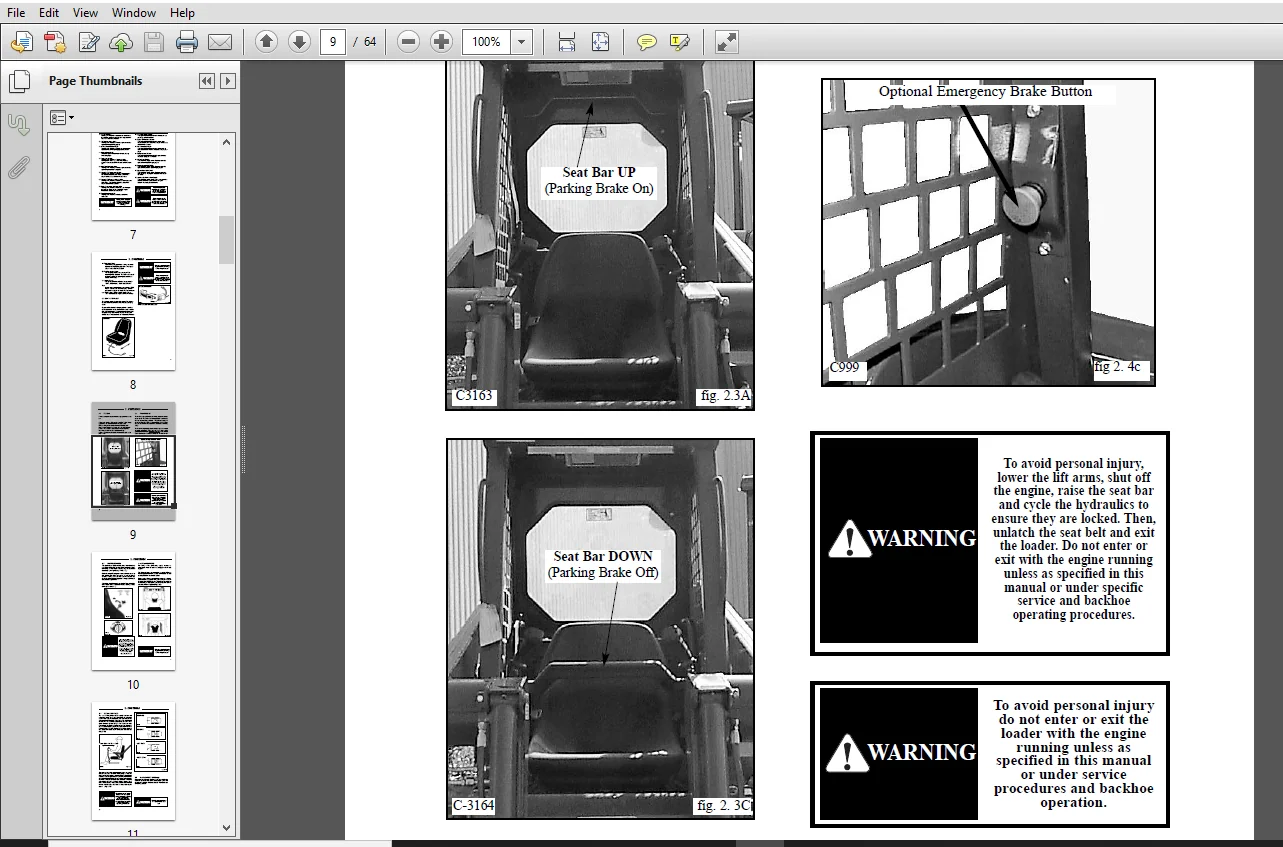The width and height of the screenshot is (1283, 847).
Task: Click the total pages '64' text
Action: tap(370, 42)
